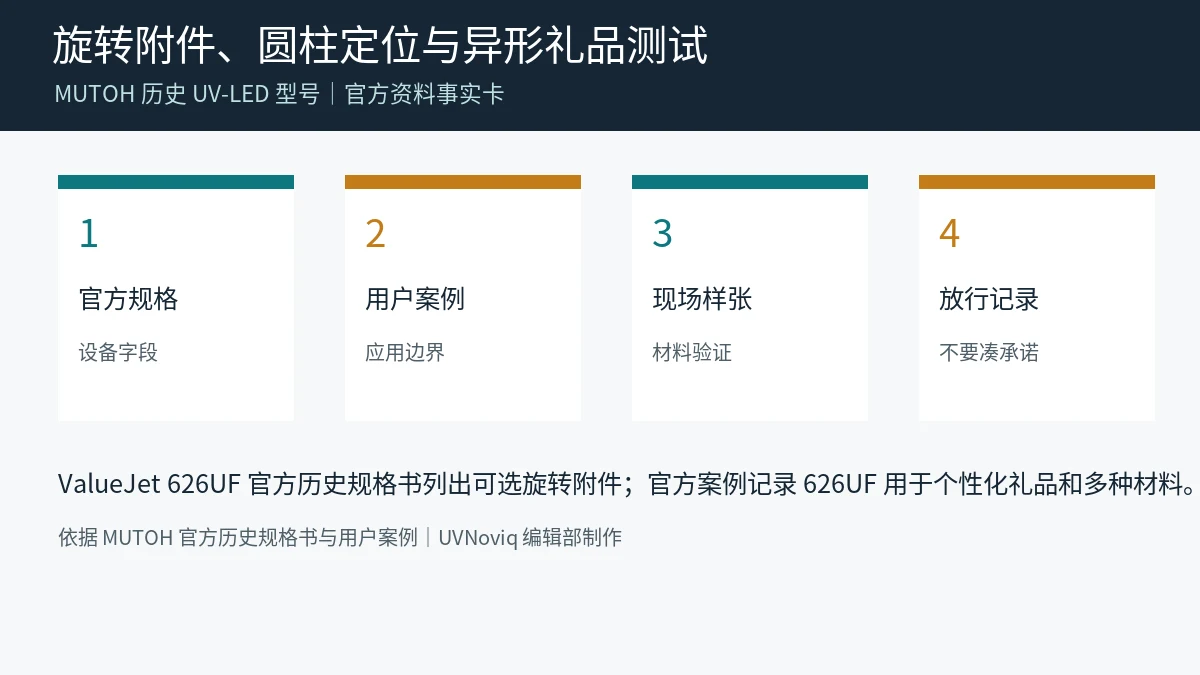Image resolution: width=1200 pixels, height=675 pixels.
Task: Click the ValueJet 626UF description sentence
Action: coord(628,484)
